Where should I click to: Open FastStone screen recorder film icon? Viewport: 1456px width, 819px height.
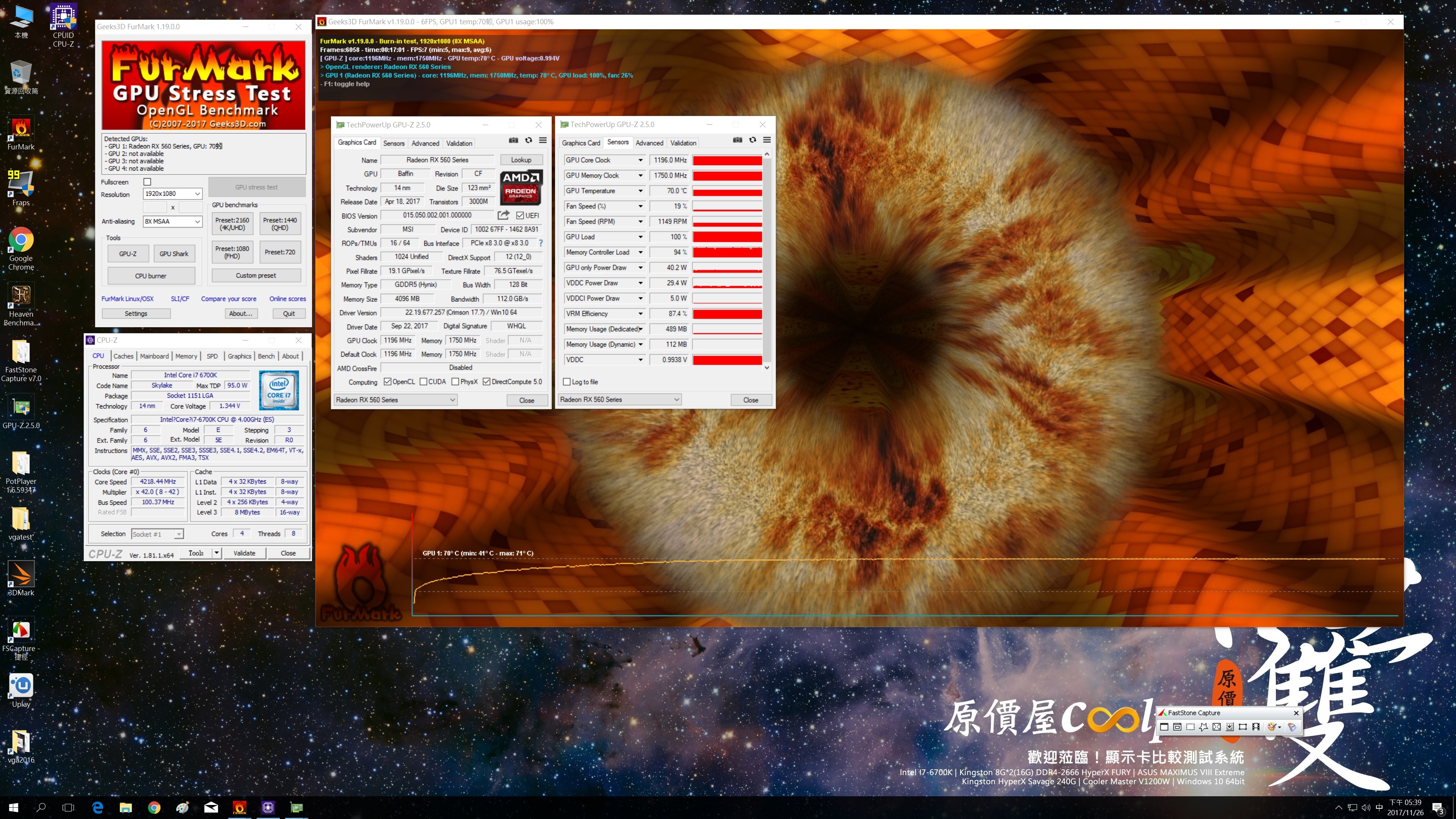pyautogui.click(x=1255, y=727)
